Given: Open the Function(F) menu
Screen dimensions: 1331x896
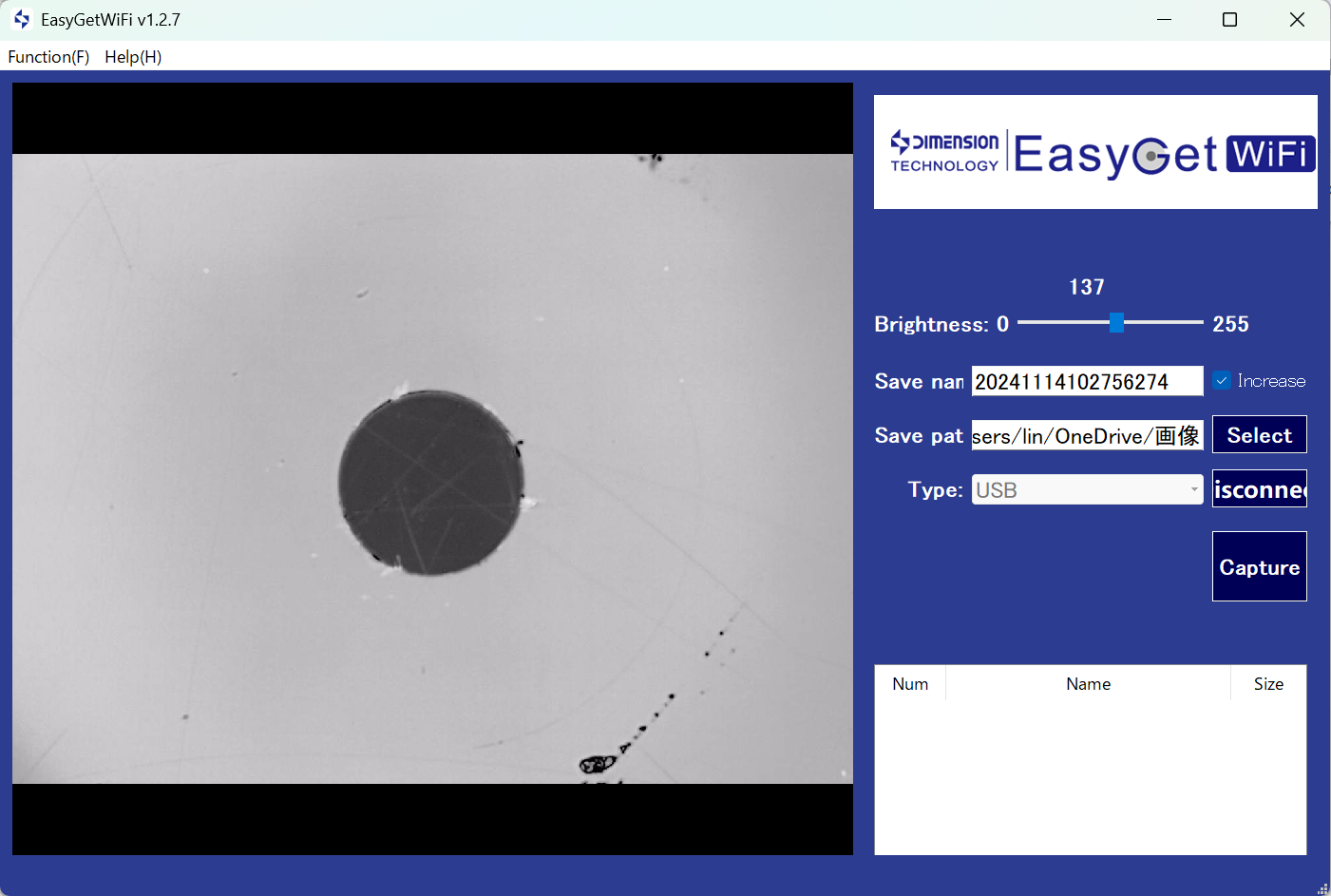Looking at the screenshot, I should point(48,57).
